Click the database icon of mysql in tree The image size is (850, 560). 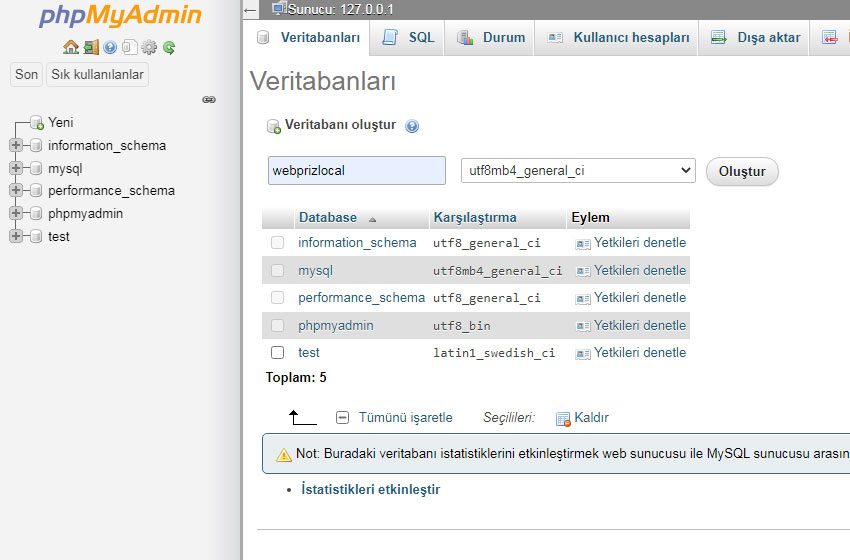click(x=36, y=169)
